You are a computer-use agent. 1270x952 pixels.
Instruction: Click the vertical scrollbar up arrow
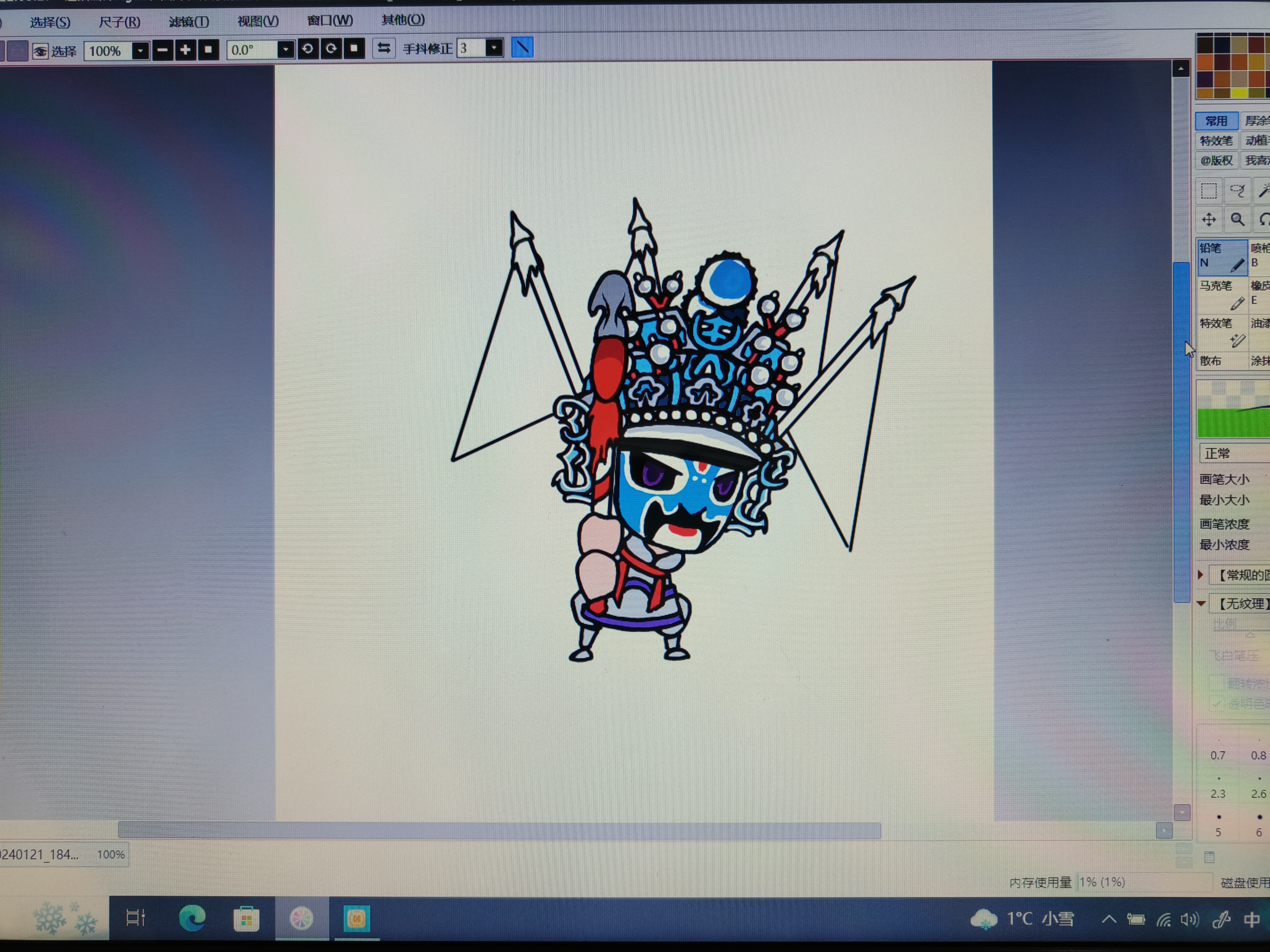click(x=1180, y=69)
